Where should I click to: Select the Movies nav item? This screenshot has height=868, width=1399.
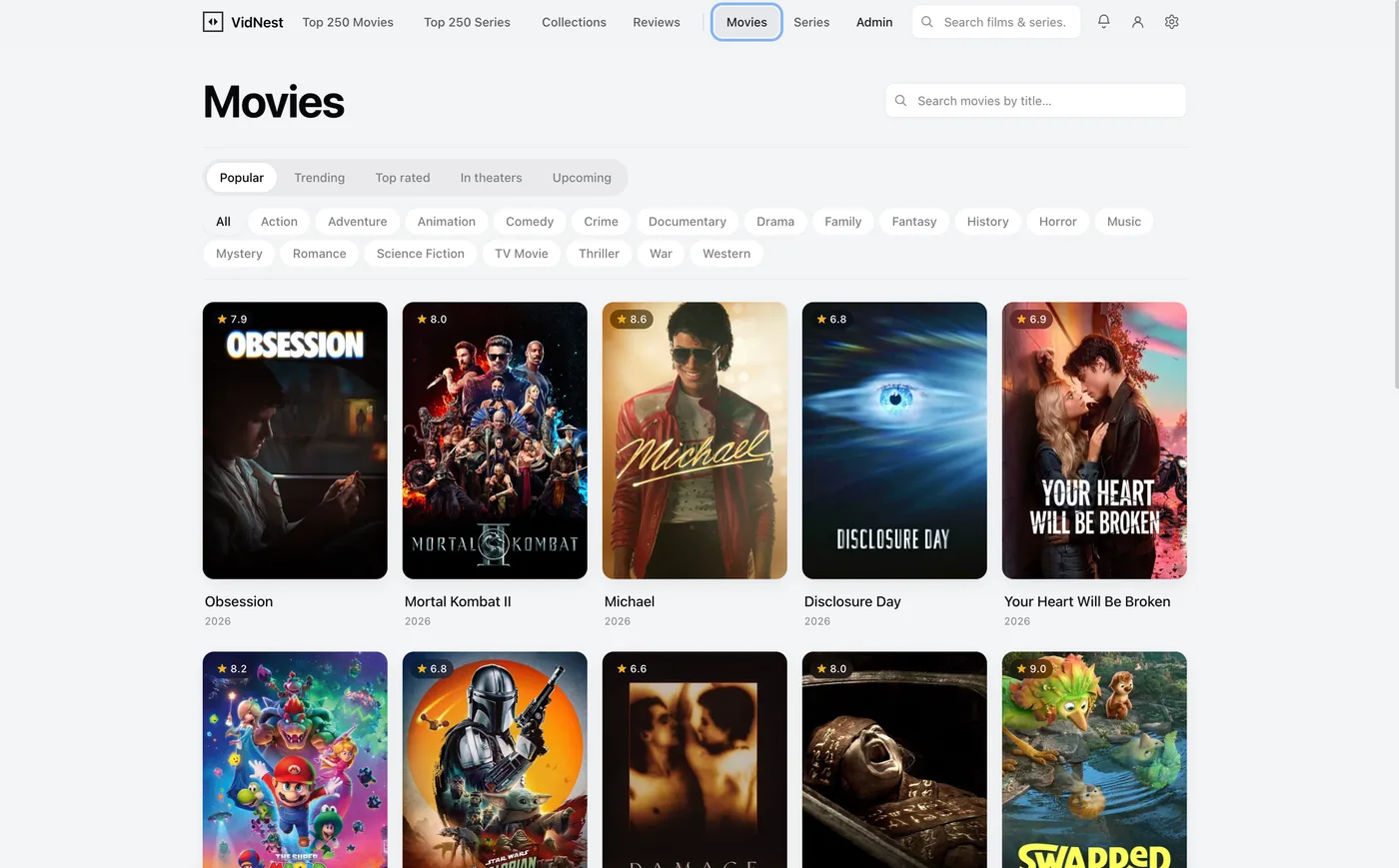[746, 22]
